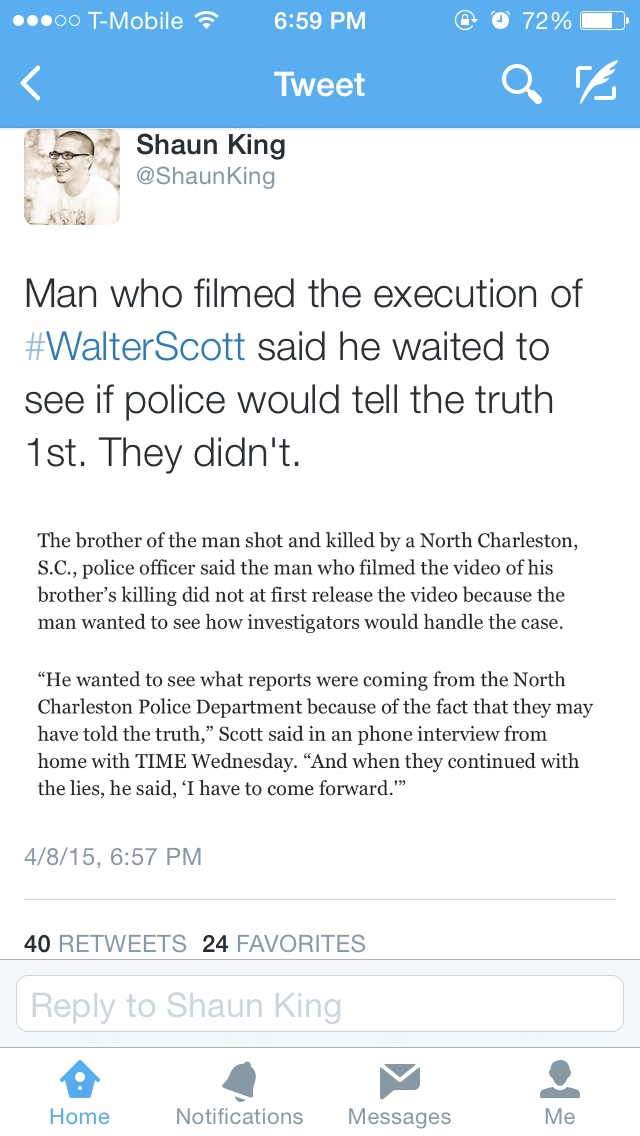Viewport: 640px width, 1136px height.
Task: Open the #WalterScott hashtag link
Action: coord(135,346)
